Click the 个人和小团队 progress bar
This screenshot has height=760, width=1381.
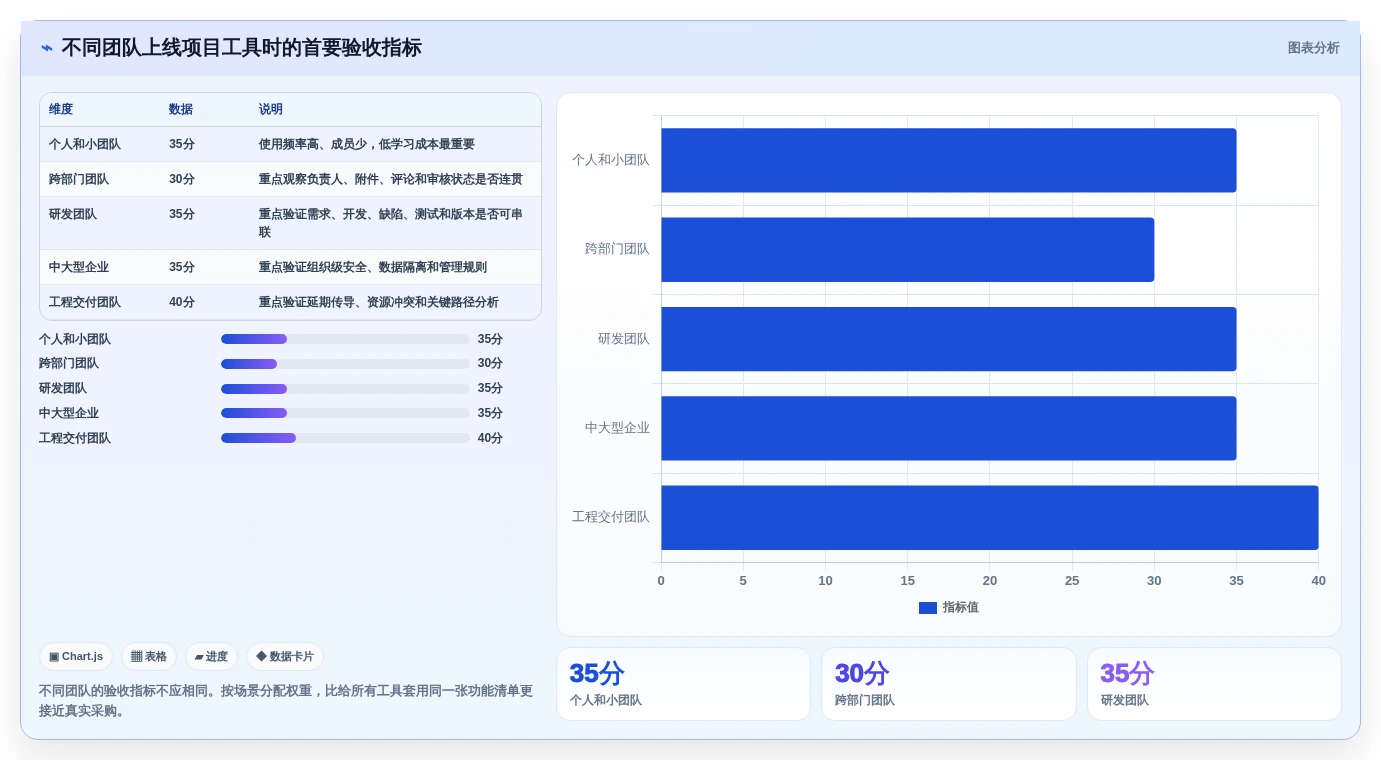345,339
